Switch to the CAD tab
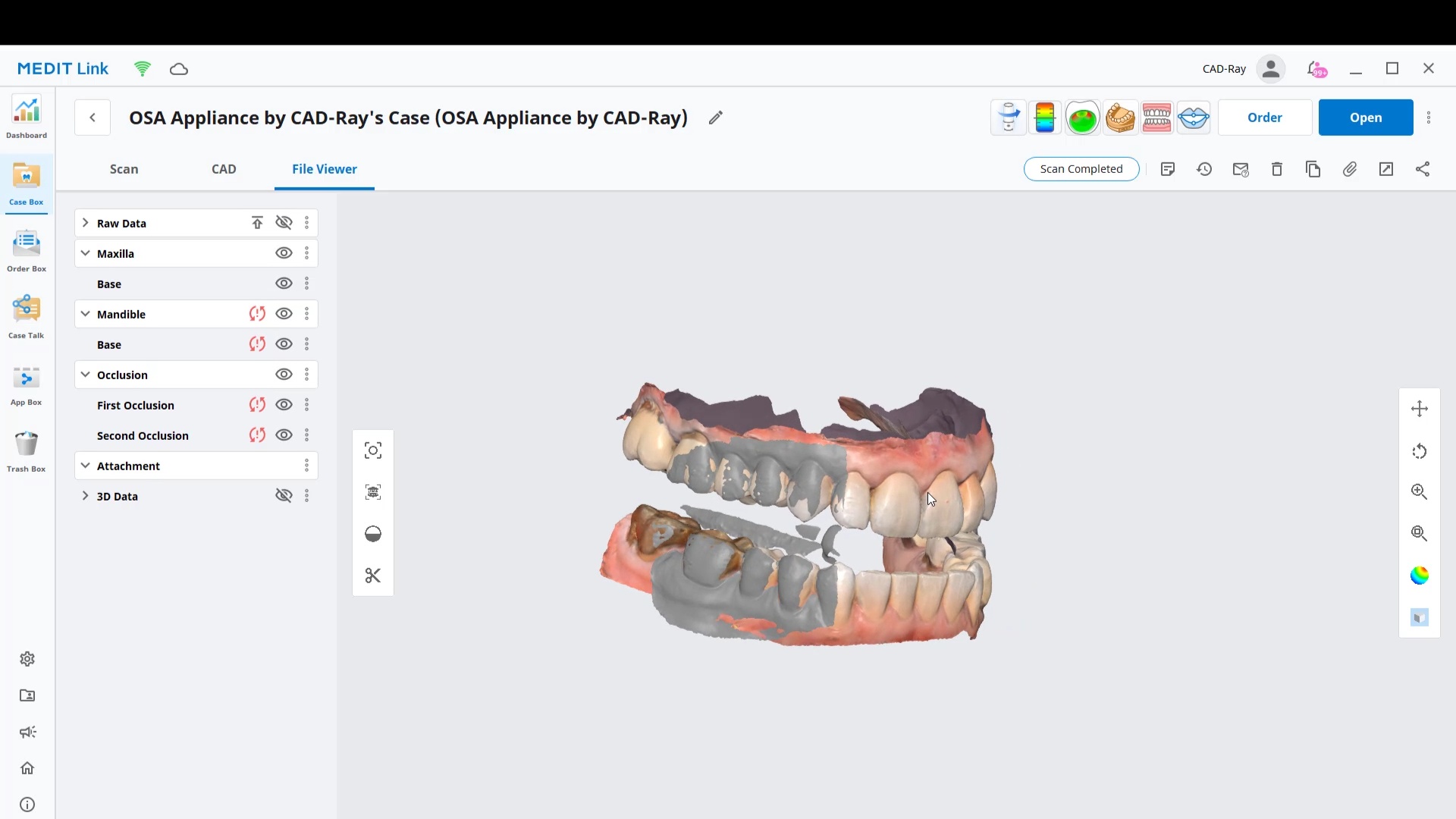This screenshot has width=1456, height=819. (224, 169)
